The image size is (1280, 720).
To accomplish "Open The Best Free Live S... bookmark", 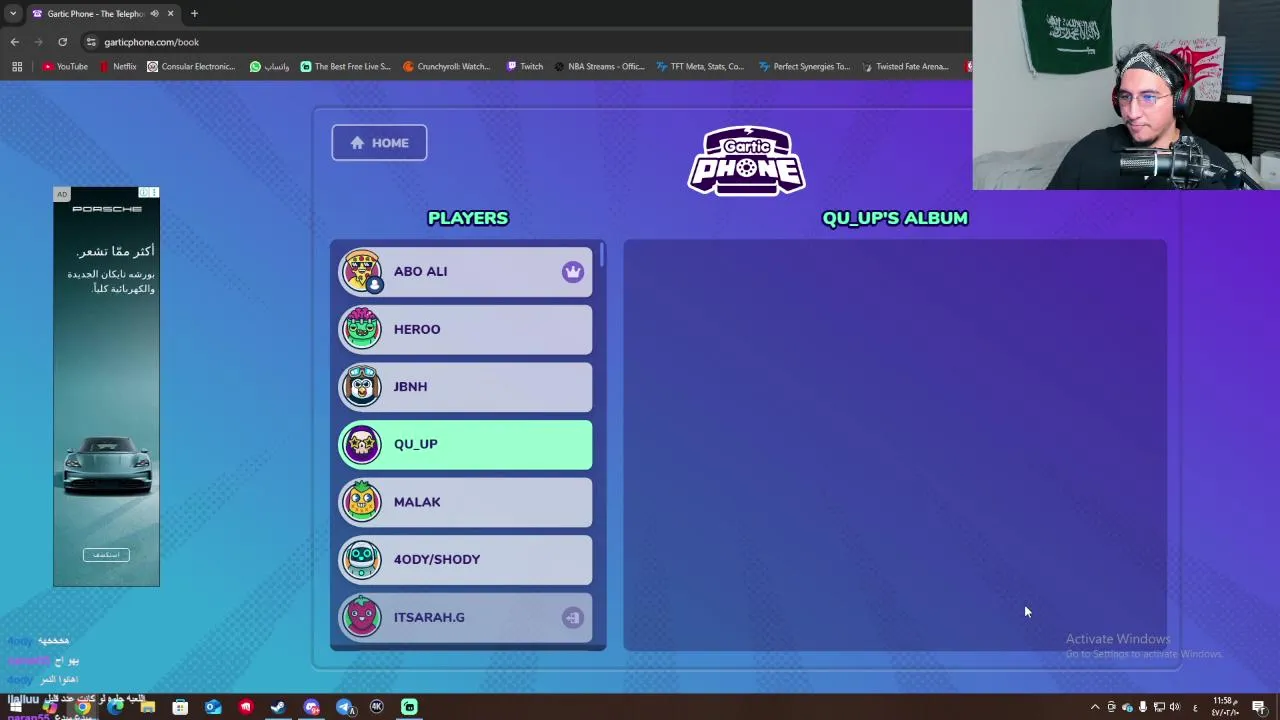I will [x=346, y=67].
